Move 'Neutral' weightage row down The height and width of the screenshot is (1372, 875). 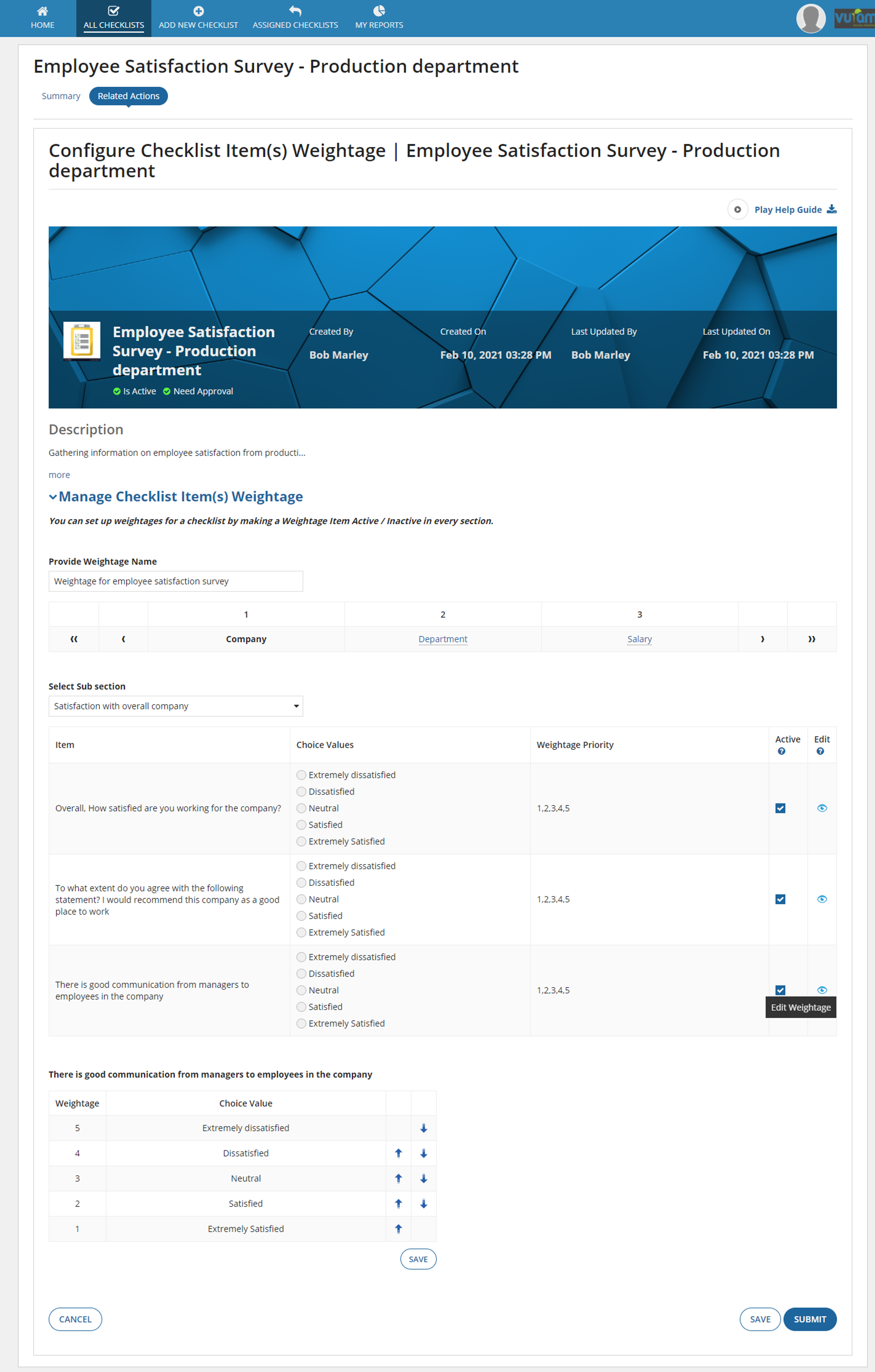click(423, 1178)
